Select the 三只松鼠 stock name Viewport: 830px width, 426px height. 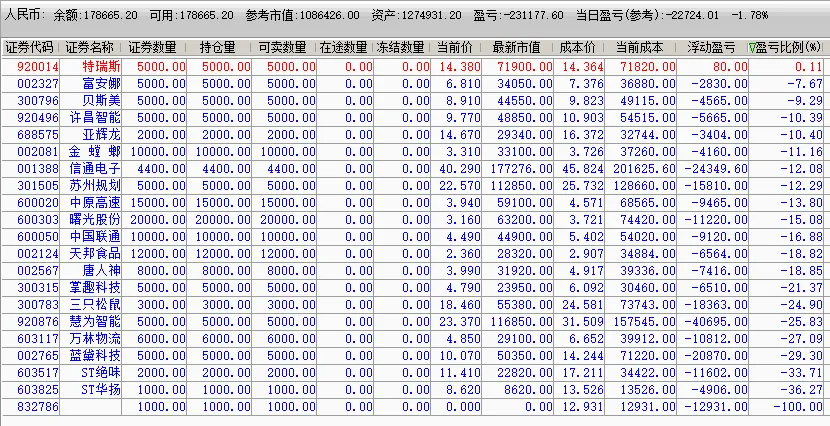[x=95, y=305]
